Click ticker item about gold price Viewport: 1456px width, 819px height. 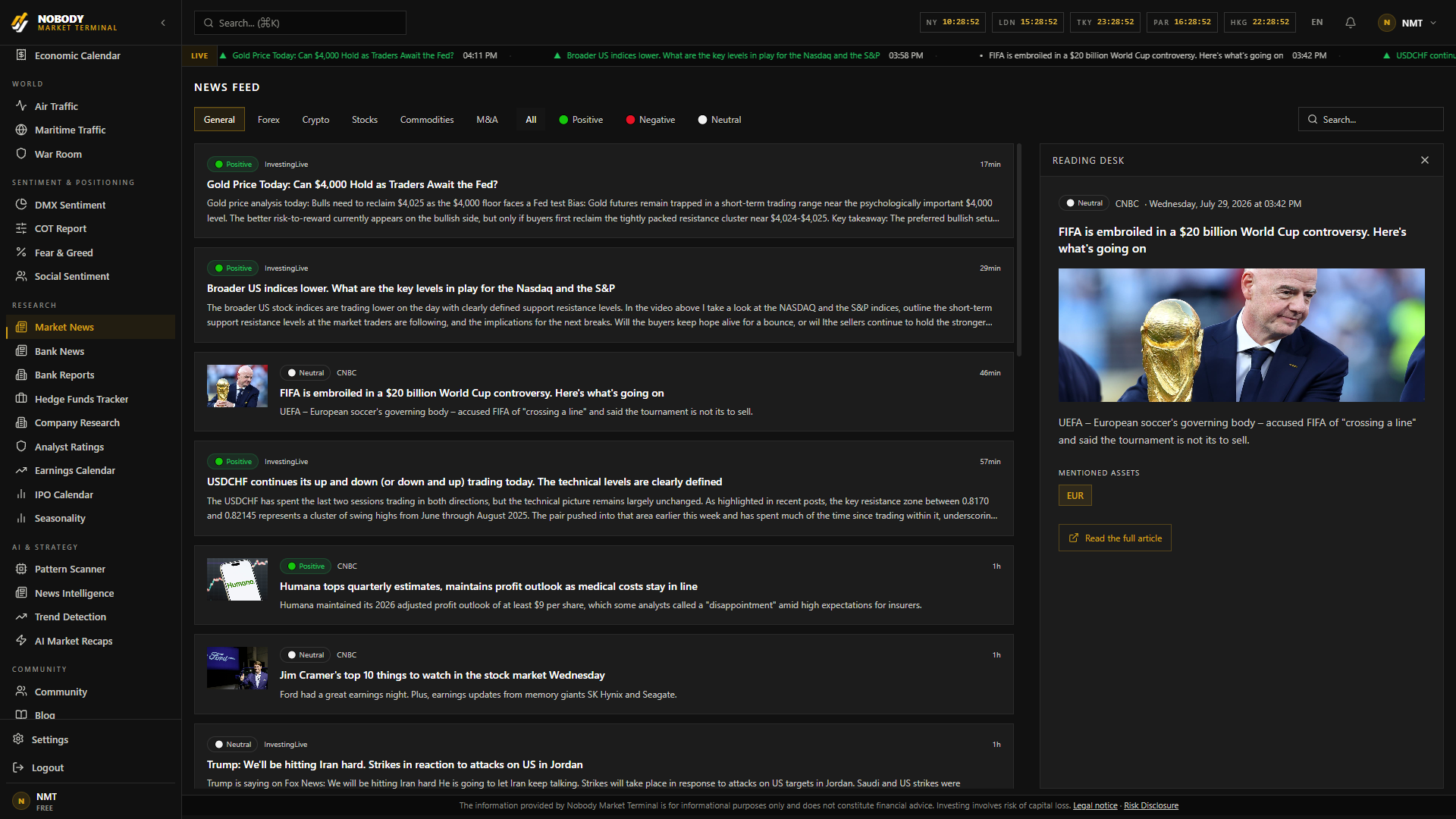click(x=343, y=55)
